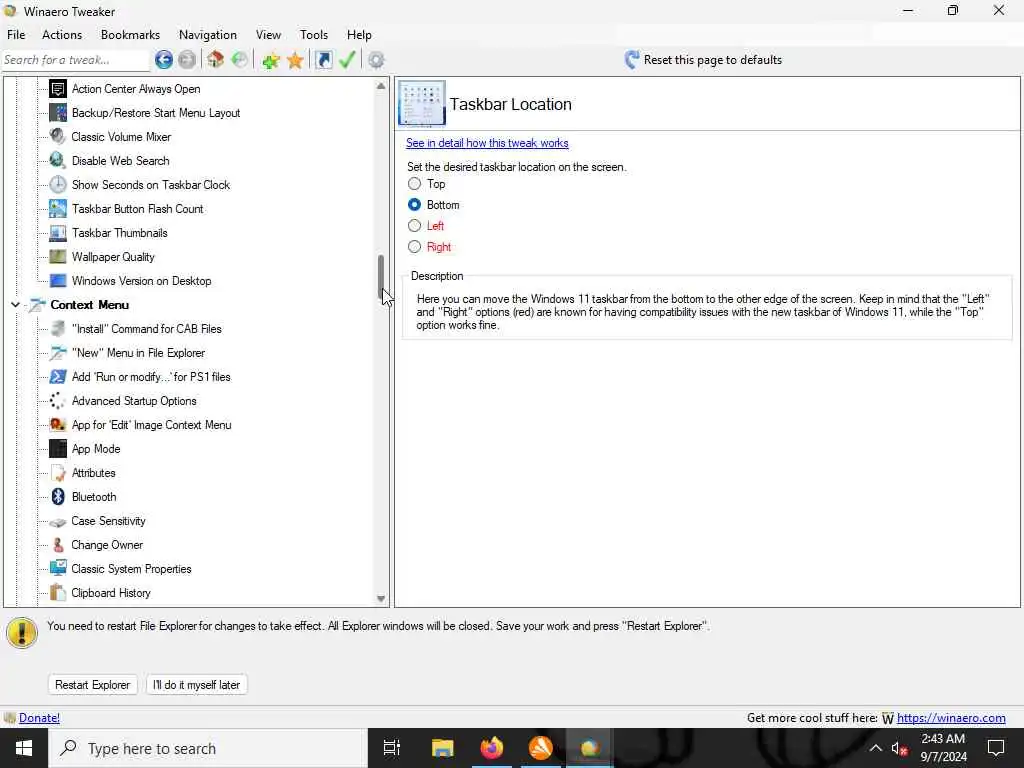Screen dimensions: 1024x768
Task: Open See in detail how this tweak works
Action: click(487, 143)
